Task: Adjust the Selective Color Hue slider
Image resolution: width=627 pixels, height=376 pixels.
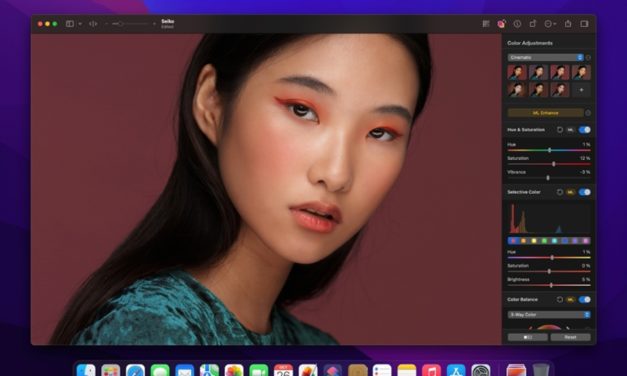Action: pyautogui.click(x=549, y=258)
